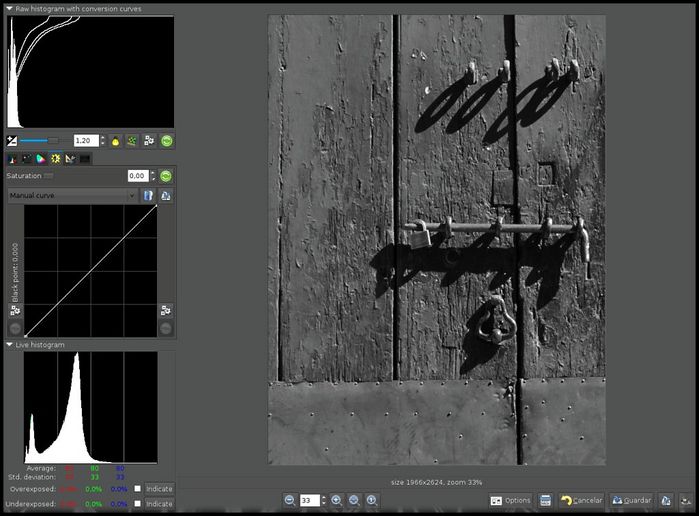The image size is (699, 516).
Task: Click the Saturation slider handle
Action: tap(49, 176)
